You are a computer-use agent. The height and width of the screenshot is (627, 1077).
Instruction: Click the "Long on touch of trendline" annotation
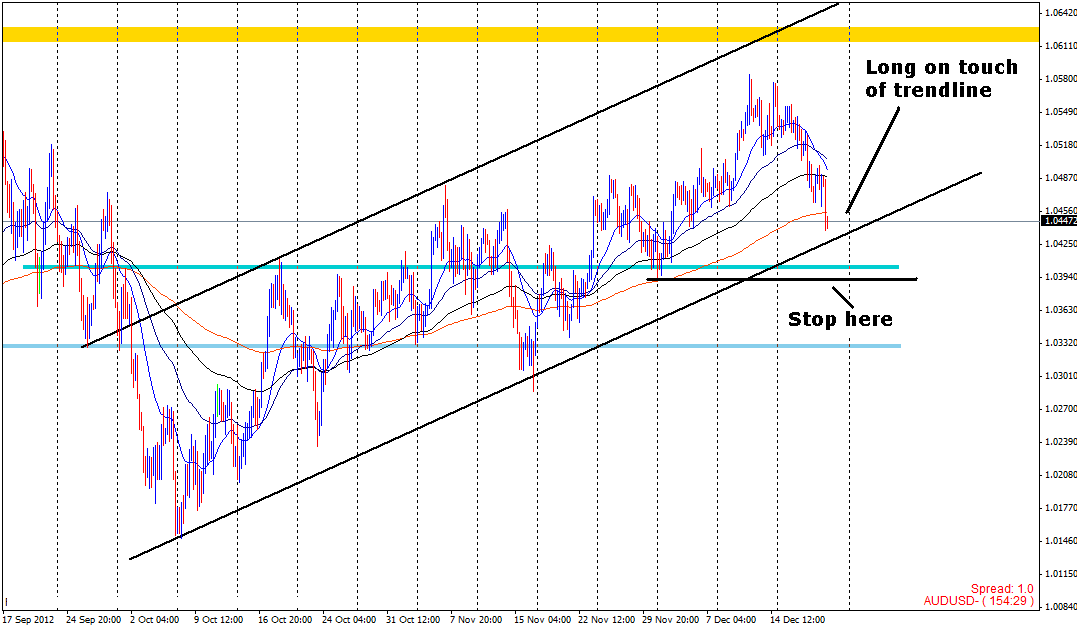940,78
